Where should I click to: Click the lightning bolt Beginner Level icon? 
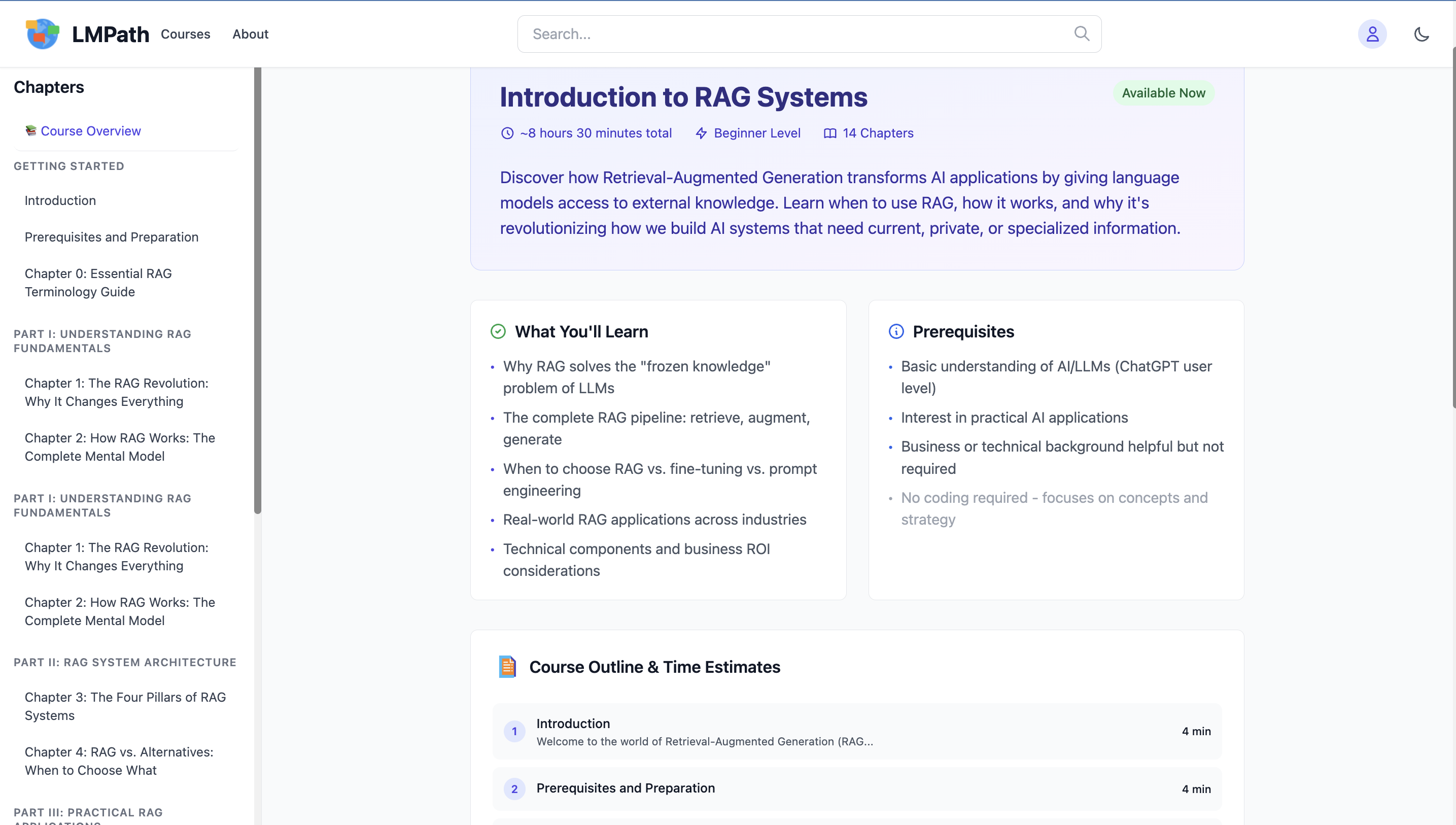[701, 133]
